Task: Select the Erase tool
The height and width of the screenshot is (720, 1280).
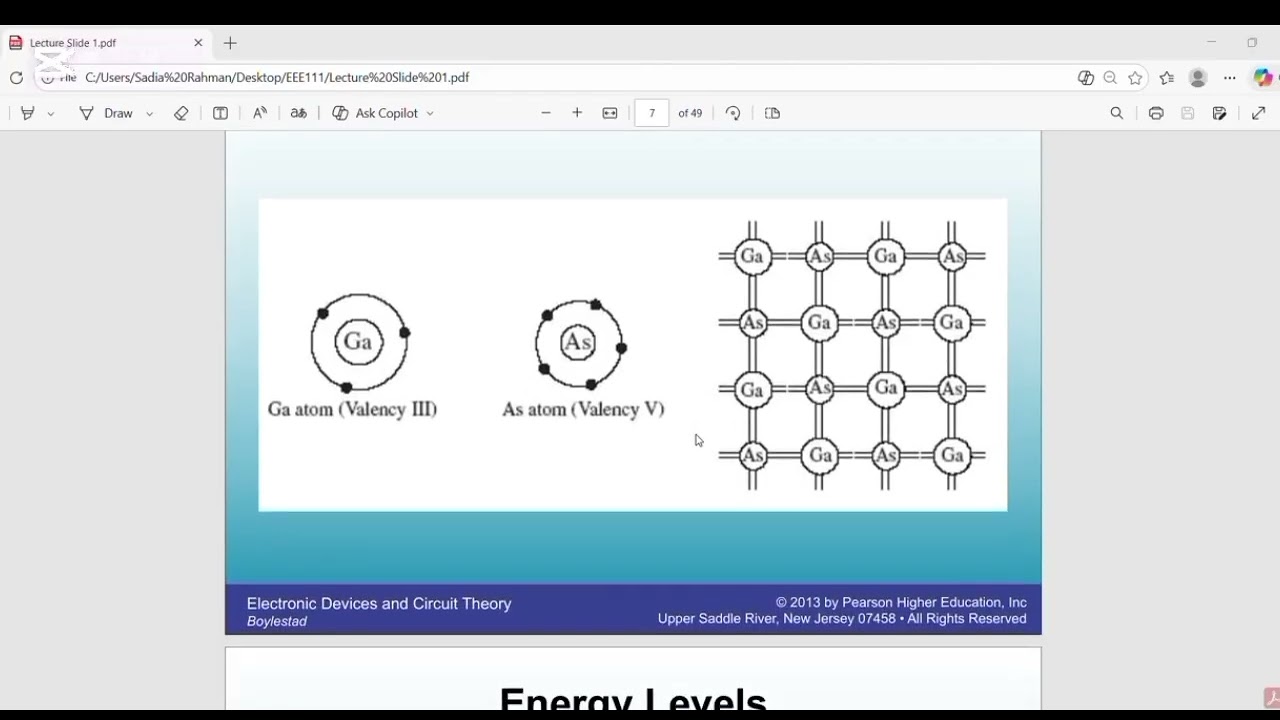Action: (181, 113)
